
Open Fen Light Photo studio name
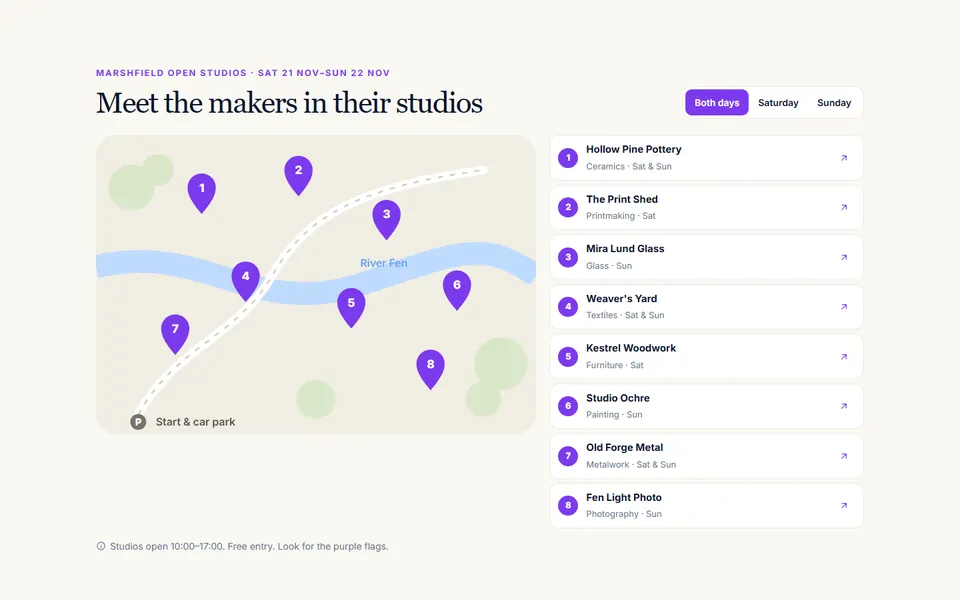point(624,497)
